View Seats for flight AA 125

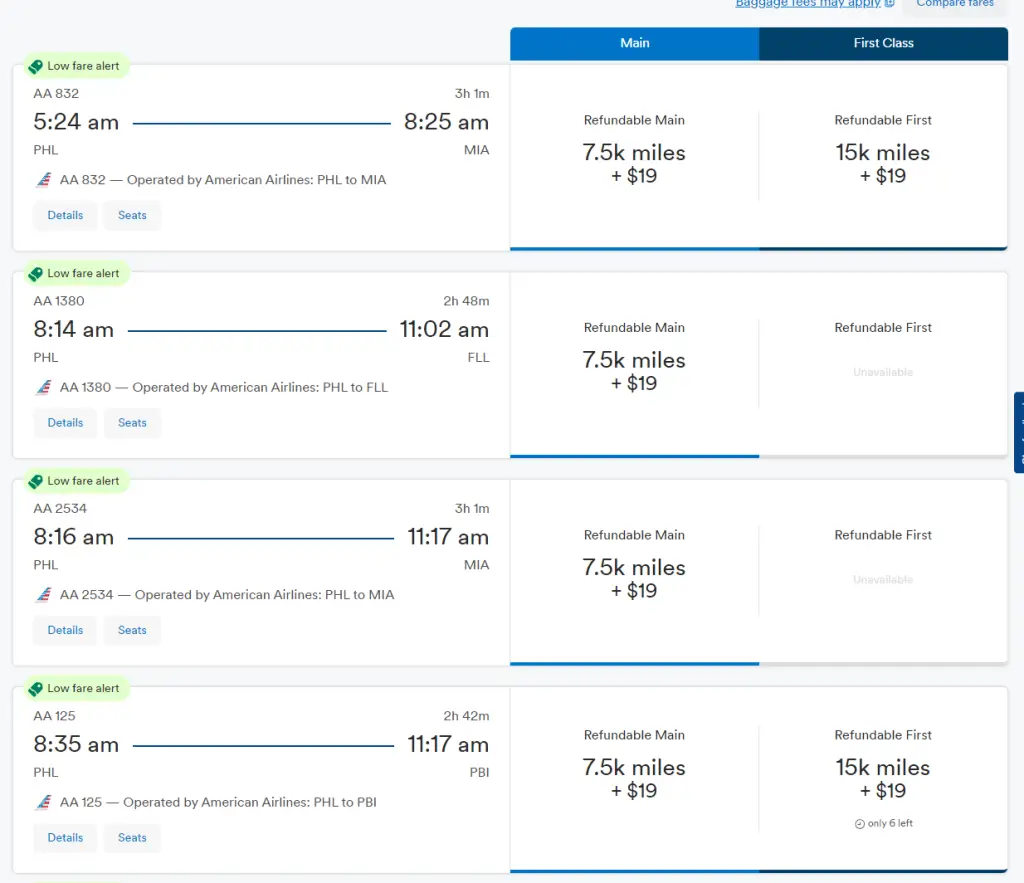(132, 838)
